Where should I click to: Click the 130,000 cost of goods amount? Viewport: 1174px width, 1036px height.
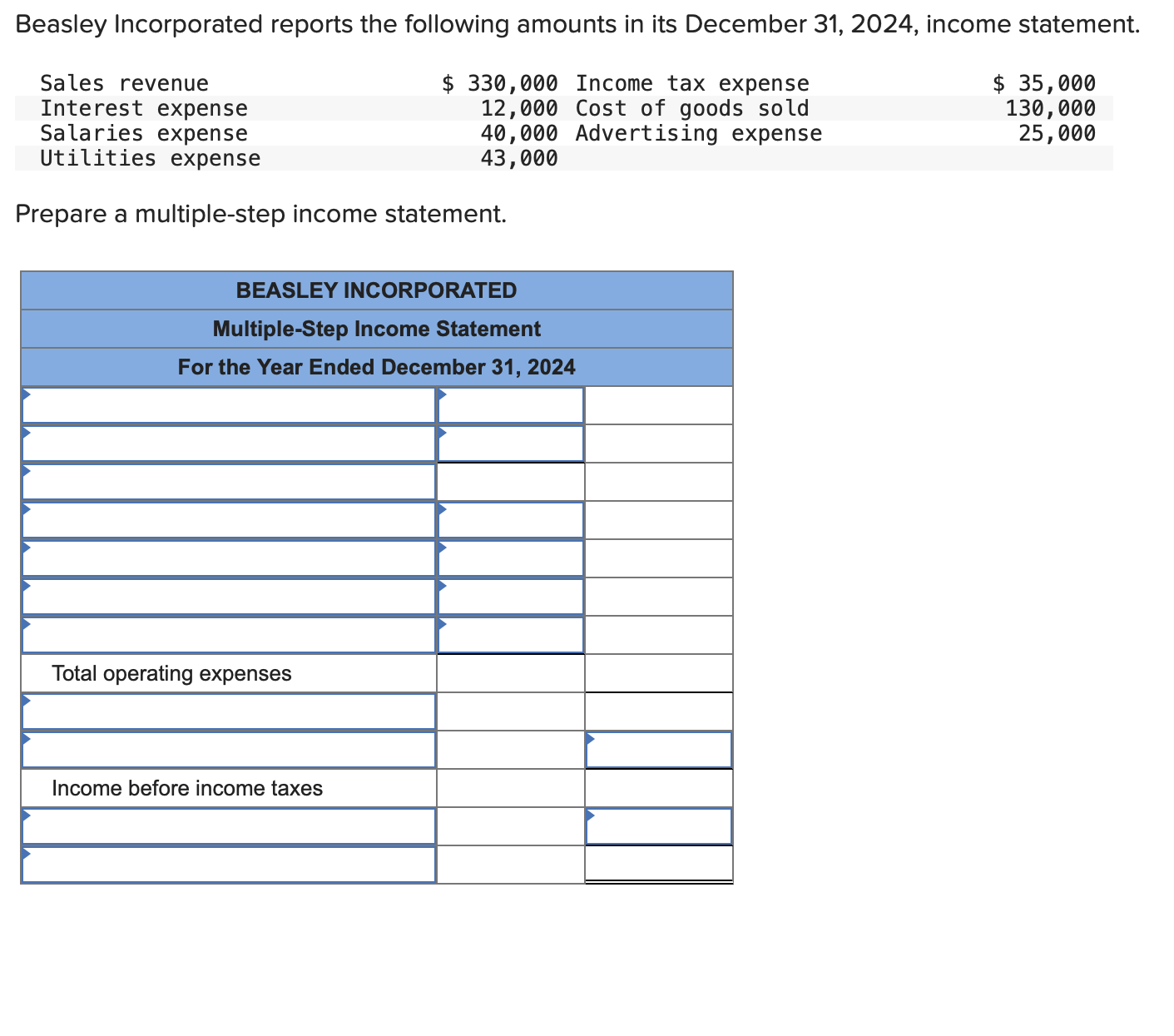(x=1051, y=108)
